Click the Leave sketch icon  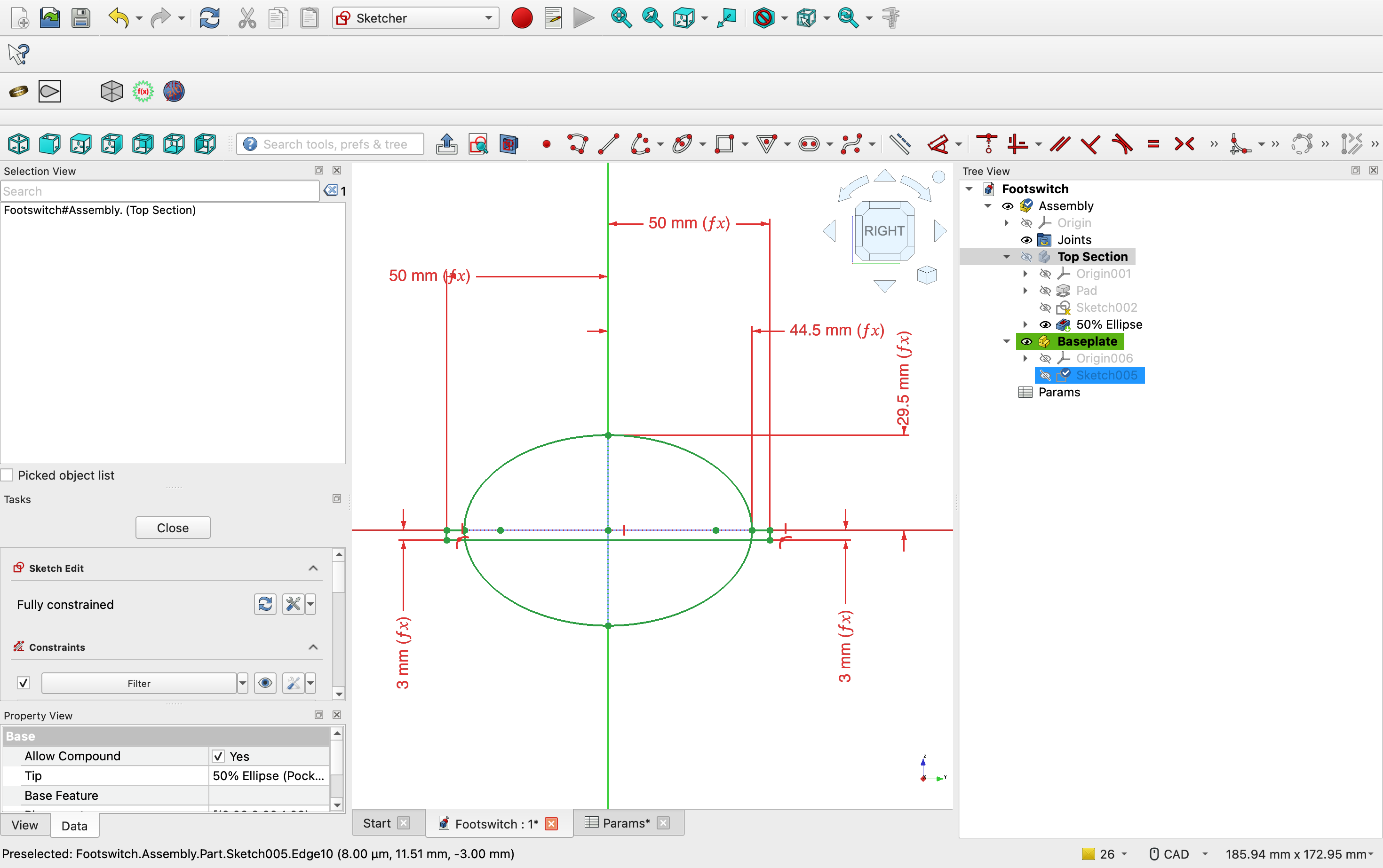[x=447, y=143]
